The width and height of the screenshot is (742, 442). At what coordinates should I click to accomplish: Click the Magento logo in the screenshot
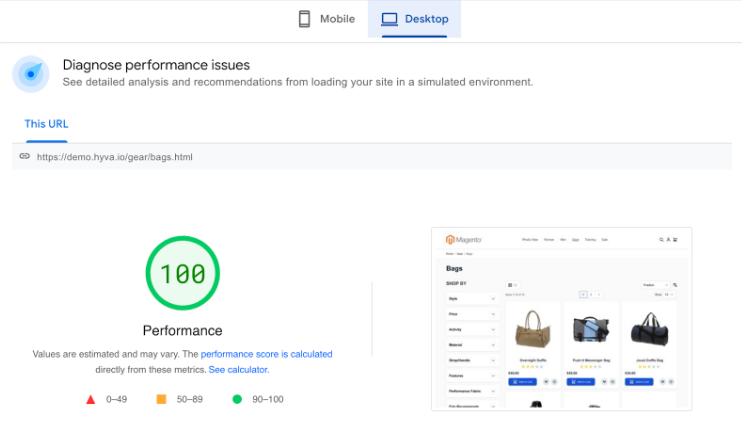click(463, 240)
